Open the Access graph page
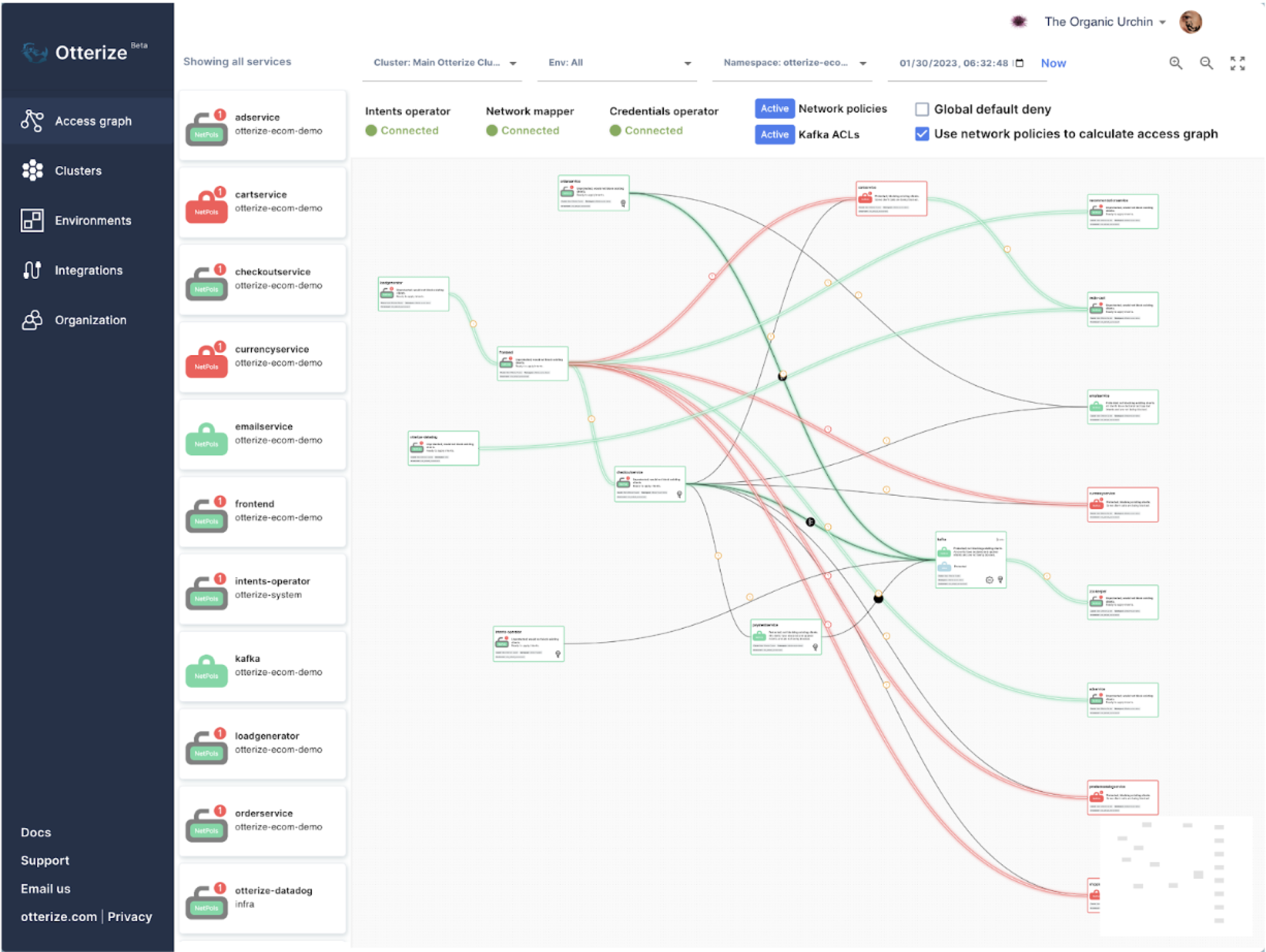 coord(87,121)
